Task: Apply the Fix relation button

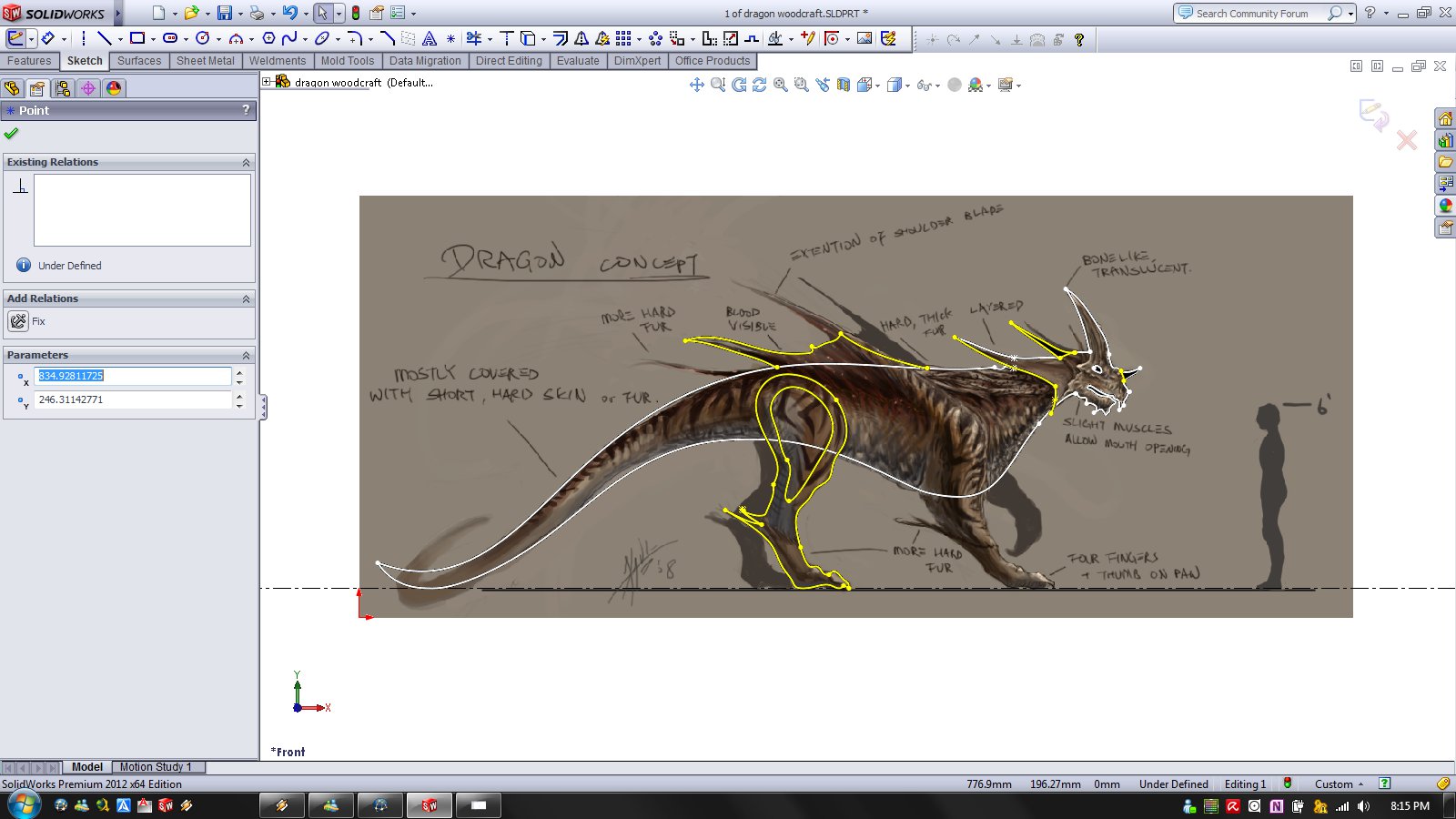Action: (18, 321)
